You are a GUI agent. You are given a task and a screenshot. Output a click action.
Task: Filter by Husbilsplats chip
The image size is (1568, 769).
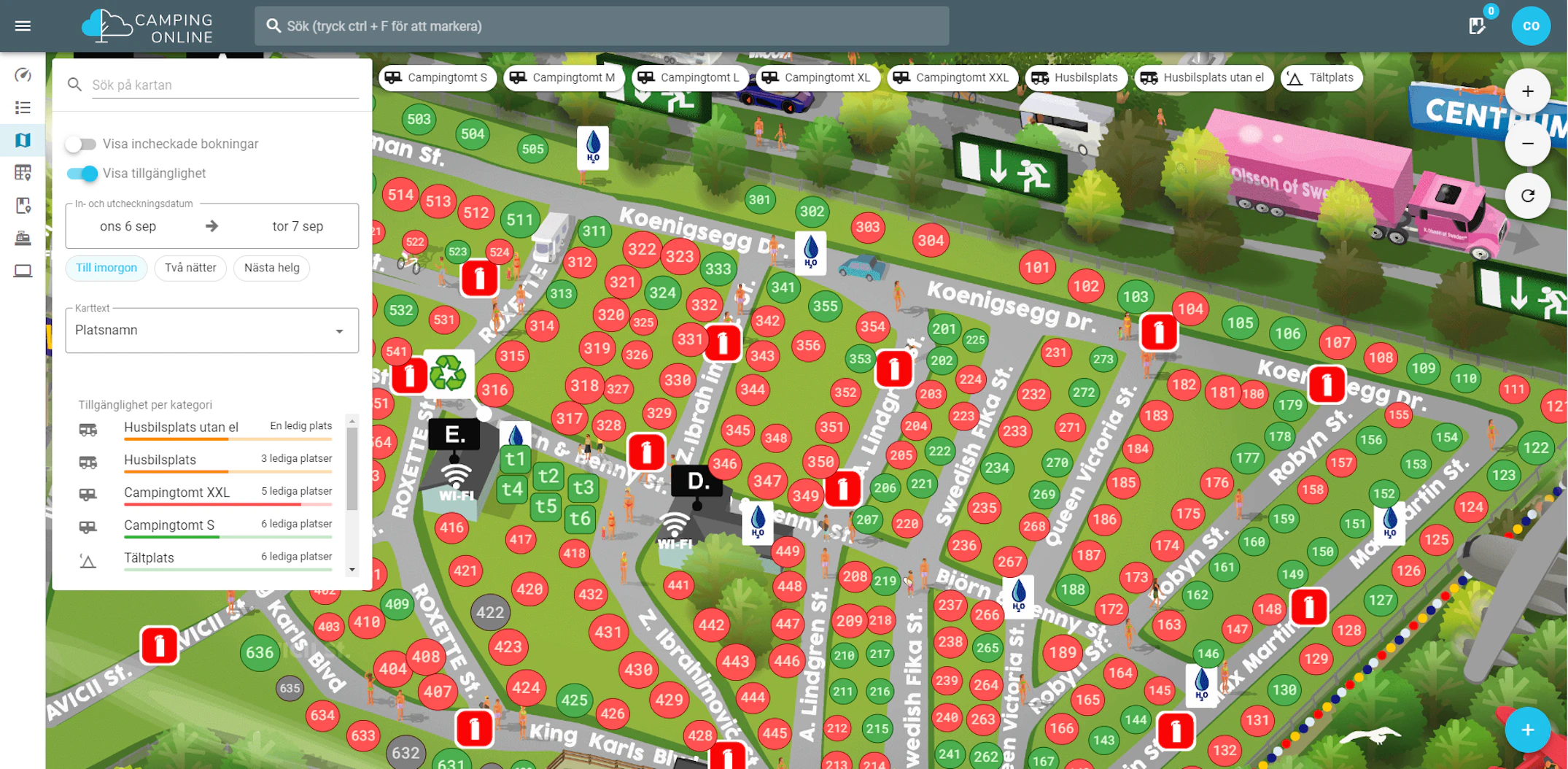(1076, 77)
